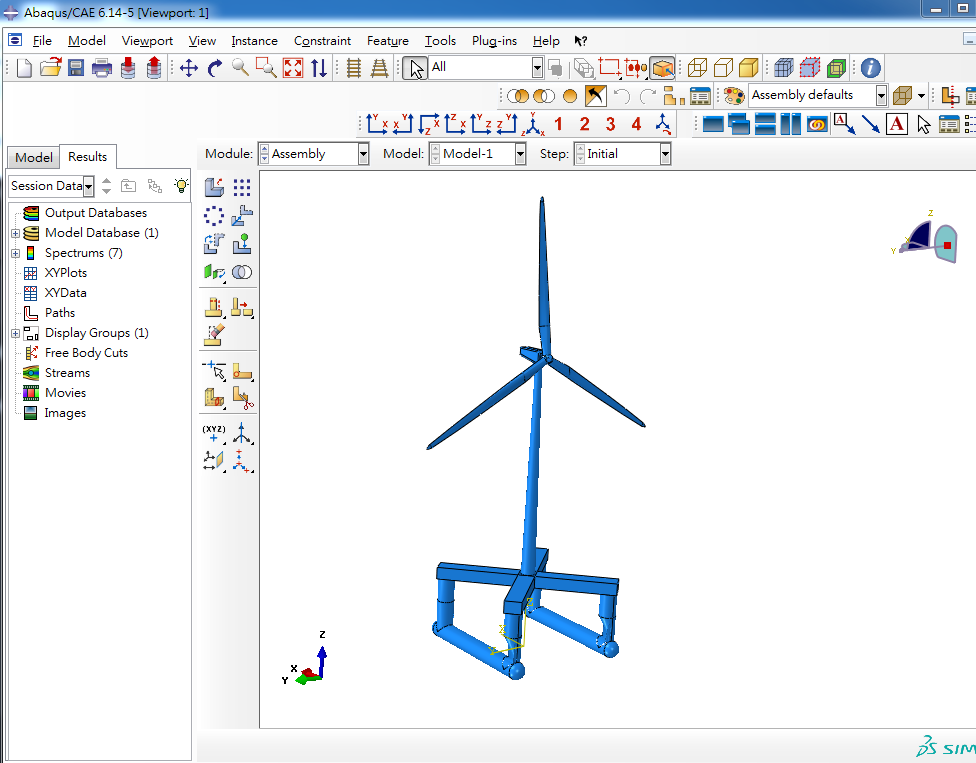Click the Create Datum Point XYZ tool
Viewport: 976px width, 763px height.
pyautogui.click(x=214, y=433)
